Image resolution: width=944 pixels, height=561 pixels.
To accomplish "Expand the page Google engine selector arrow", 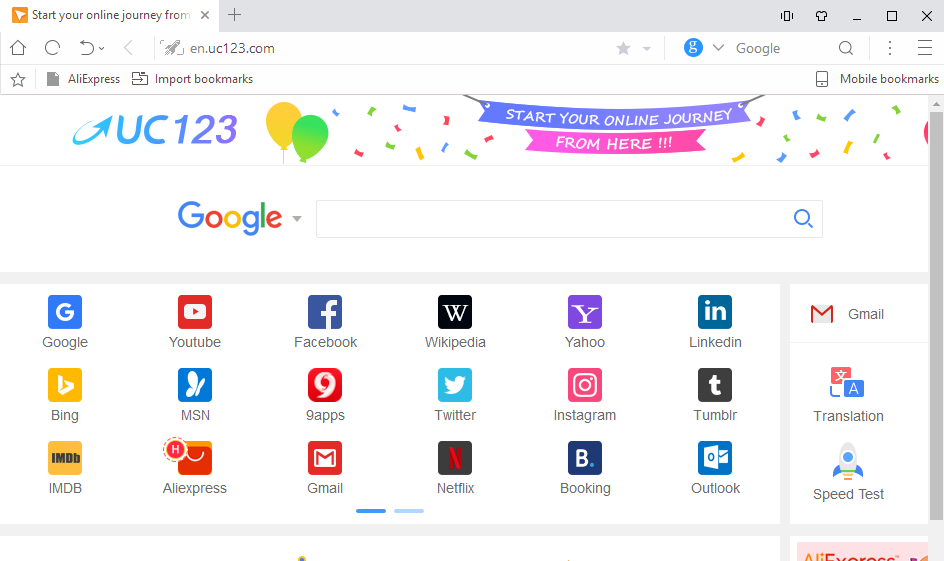I will (297, 219).
